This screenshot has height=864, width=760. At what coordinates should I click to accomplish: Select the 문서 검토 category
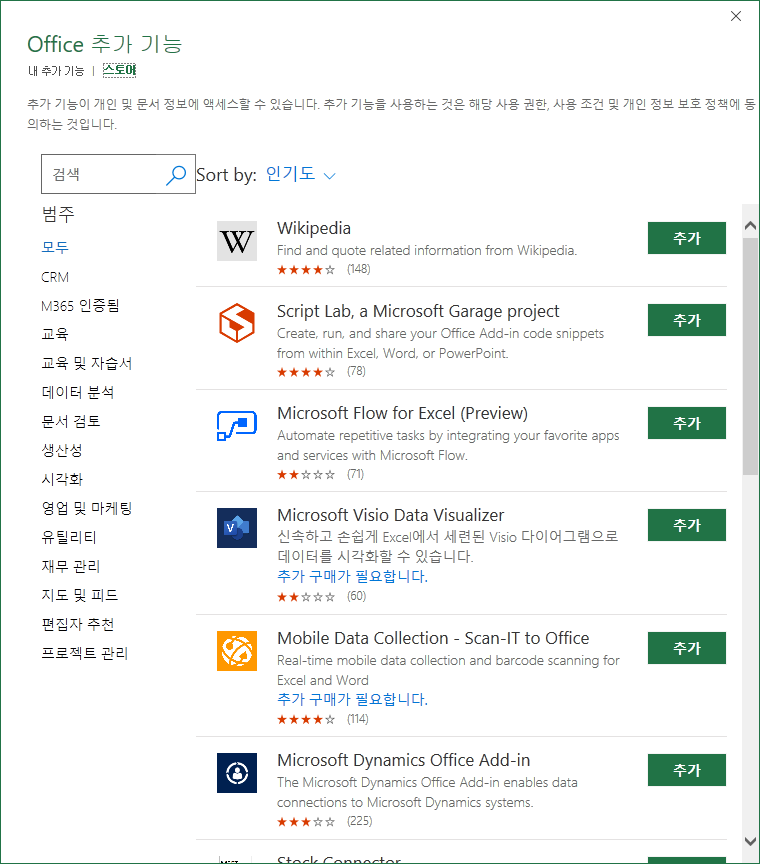tap(71, 422)
